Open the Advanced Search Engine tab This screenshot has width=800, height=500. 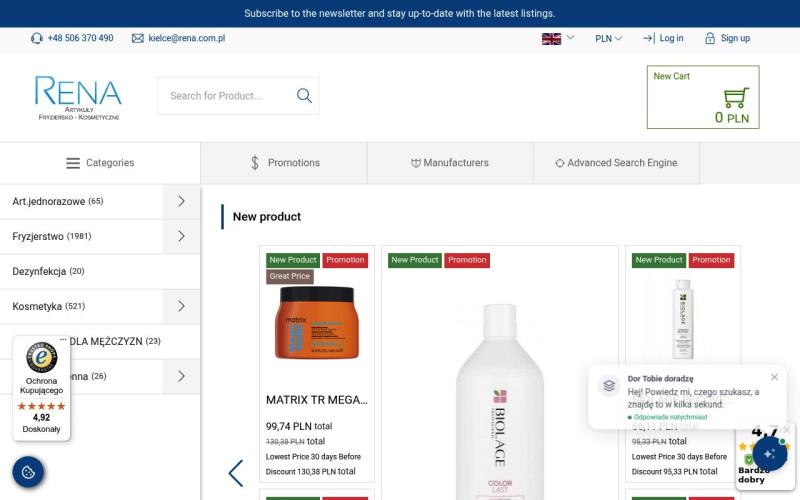[x=616, y=163]
